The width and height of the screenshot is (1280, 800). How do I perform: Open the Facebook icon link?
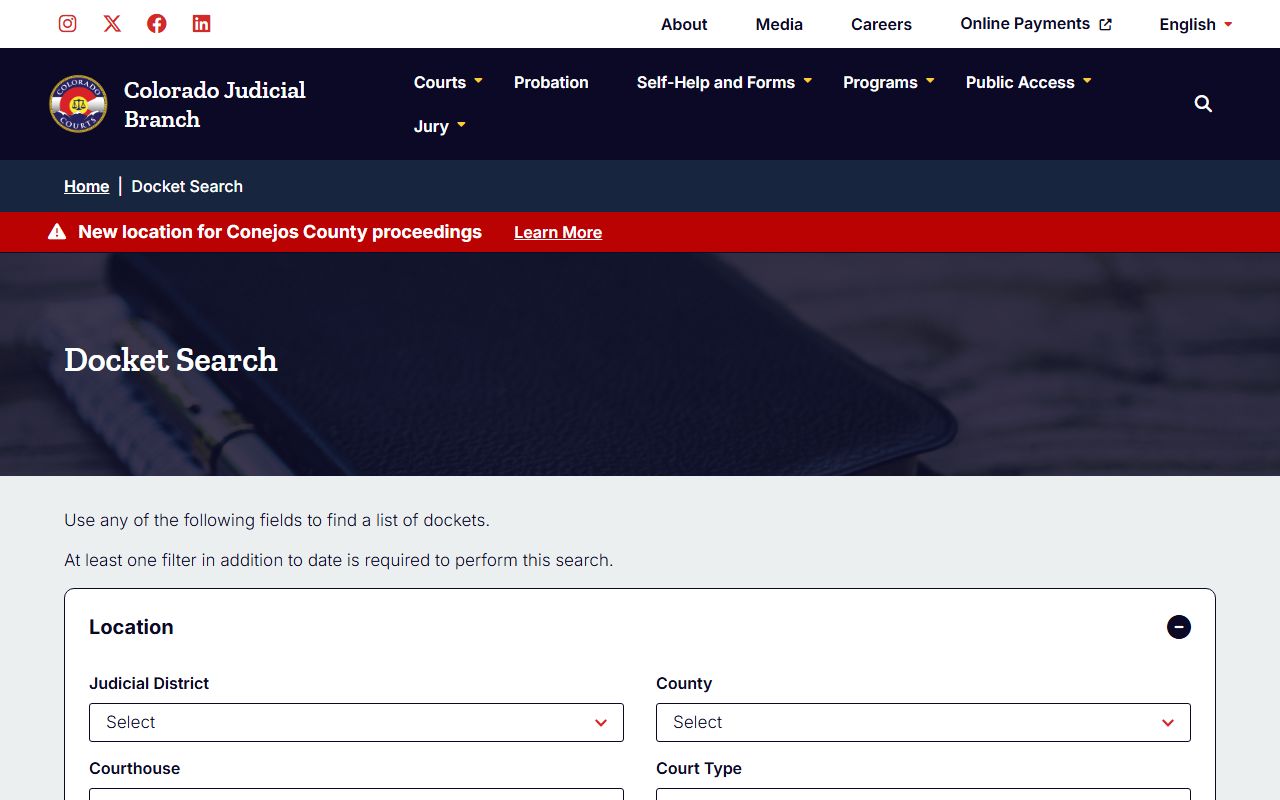pyautogui.click(x=157, y=24)
